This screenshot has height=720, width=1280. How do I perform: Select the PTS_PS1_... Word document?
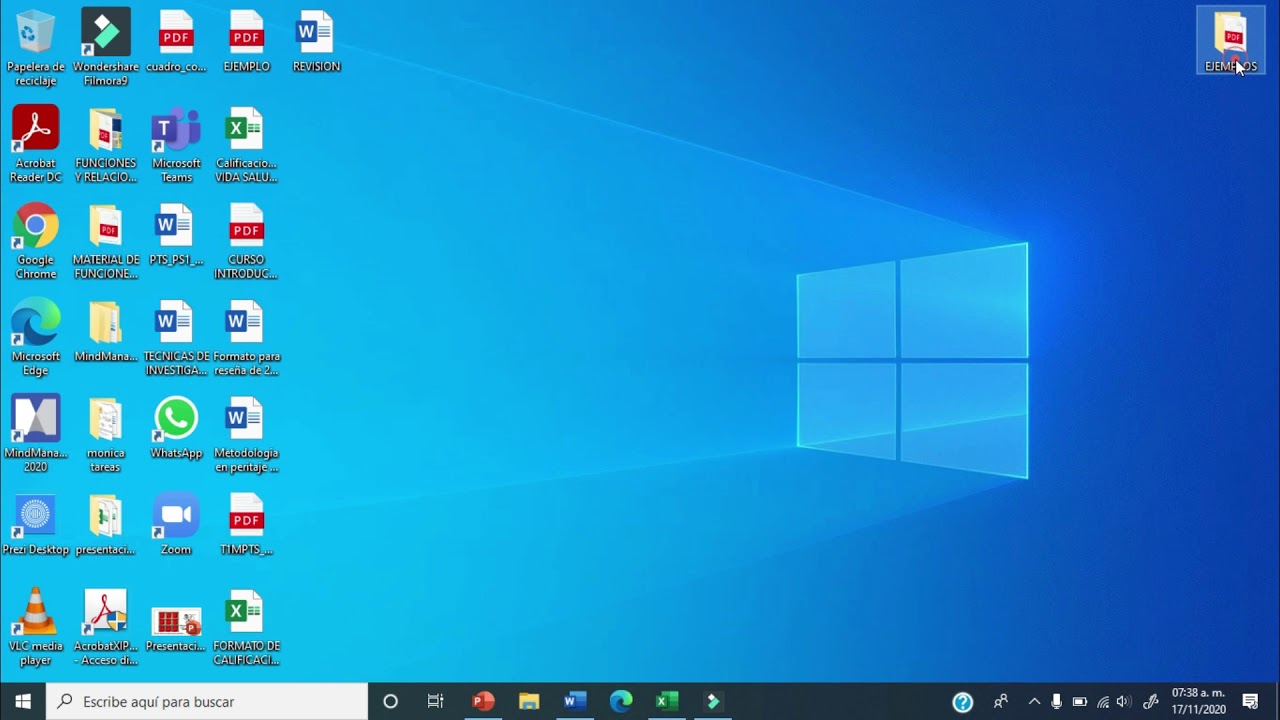(176, 236)
